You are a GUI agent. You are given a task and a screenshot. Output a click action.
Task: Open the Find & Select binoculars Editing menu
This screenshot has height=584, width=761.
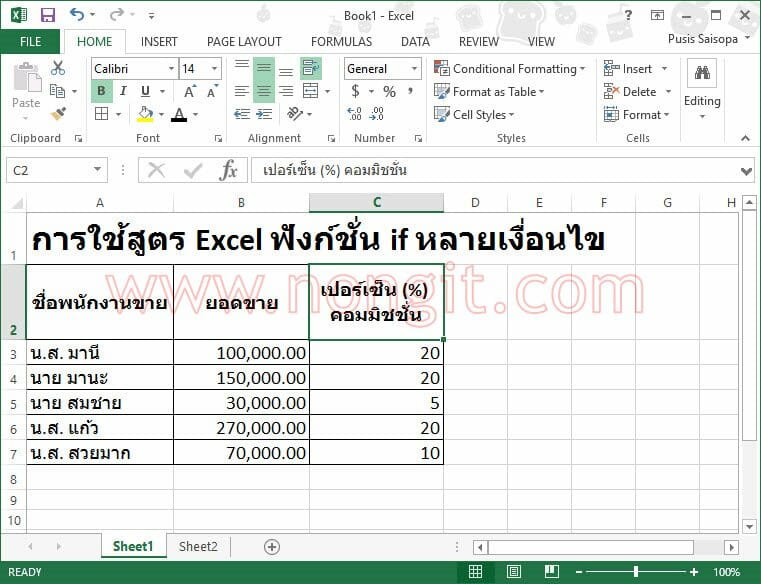point(702,74)
